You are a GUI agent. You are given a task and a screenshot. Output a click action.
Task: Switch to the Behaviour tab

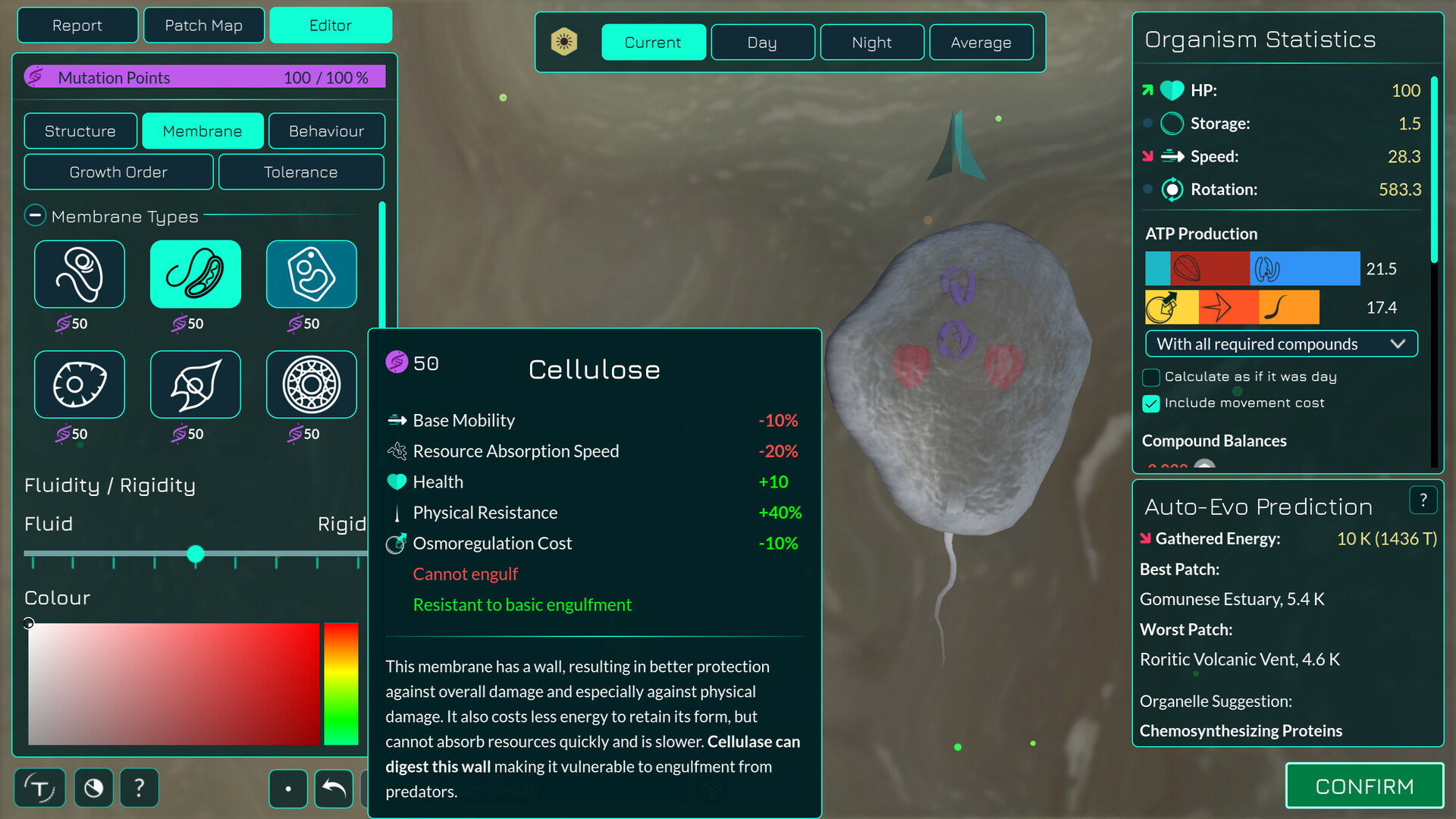pyautogui.click(x=327, y=130)
